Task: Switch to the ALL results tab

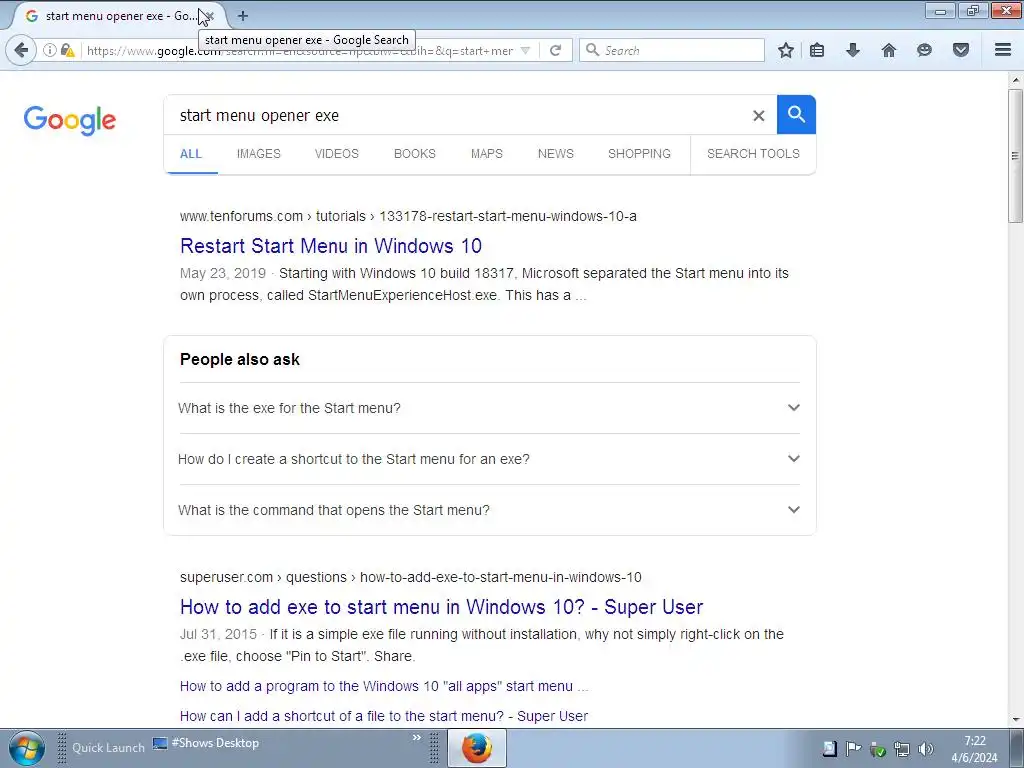Action: coord(191,154)
